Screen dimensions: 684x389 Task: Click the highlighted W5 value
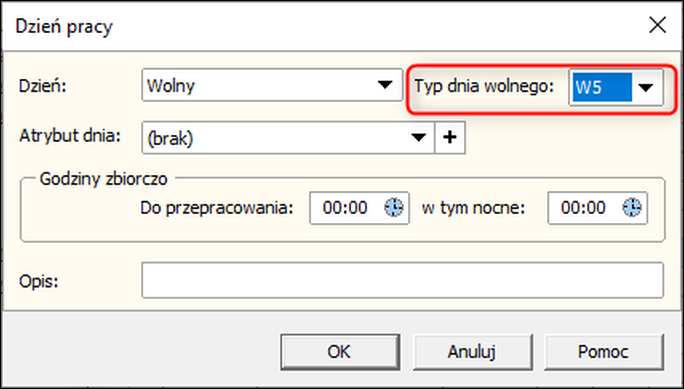click(602, 88)
